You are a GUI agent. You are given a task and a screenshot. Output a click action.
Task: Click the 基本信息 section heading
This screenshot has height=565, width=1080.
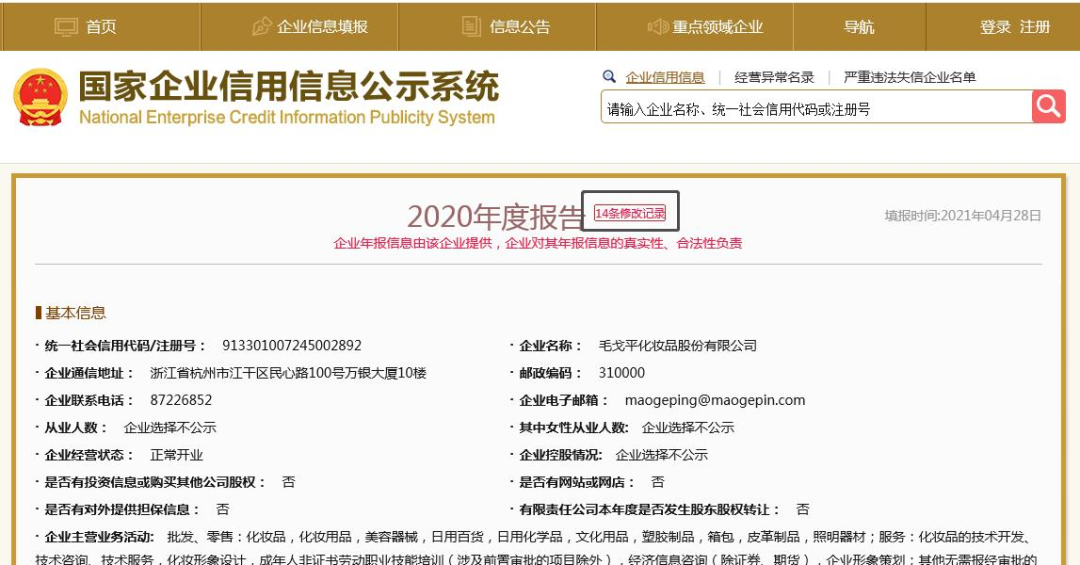coord(76,313)
